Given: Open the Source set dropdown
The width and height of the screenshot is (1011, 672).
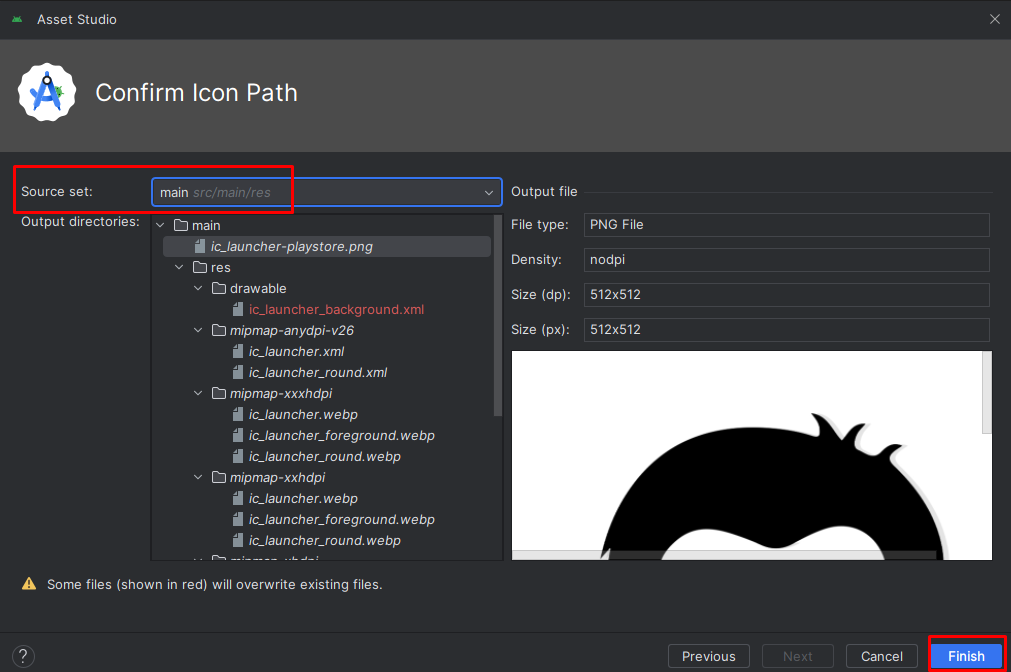Looking at the screenshot, I should pyautogui.click(x=326, y=192).
